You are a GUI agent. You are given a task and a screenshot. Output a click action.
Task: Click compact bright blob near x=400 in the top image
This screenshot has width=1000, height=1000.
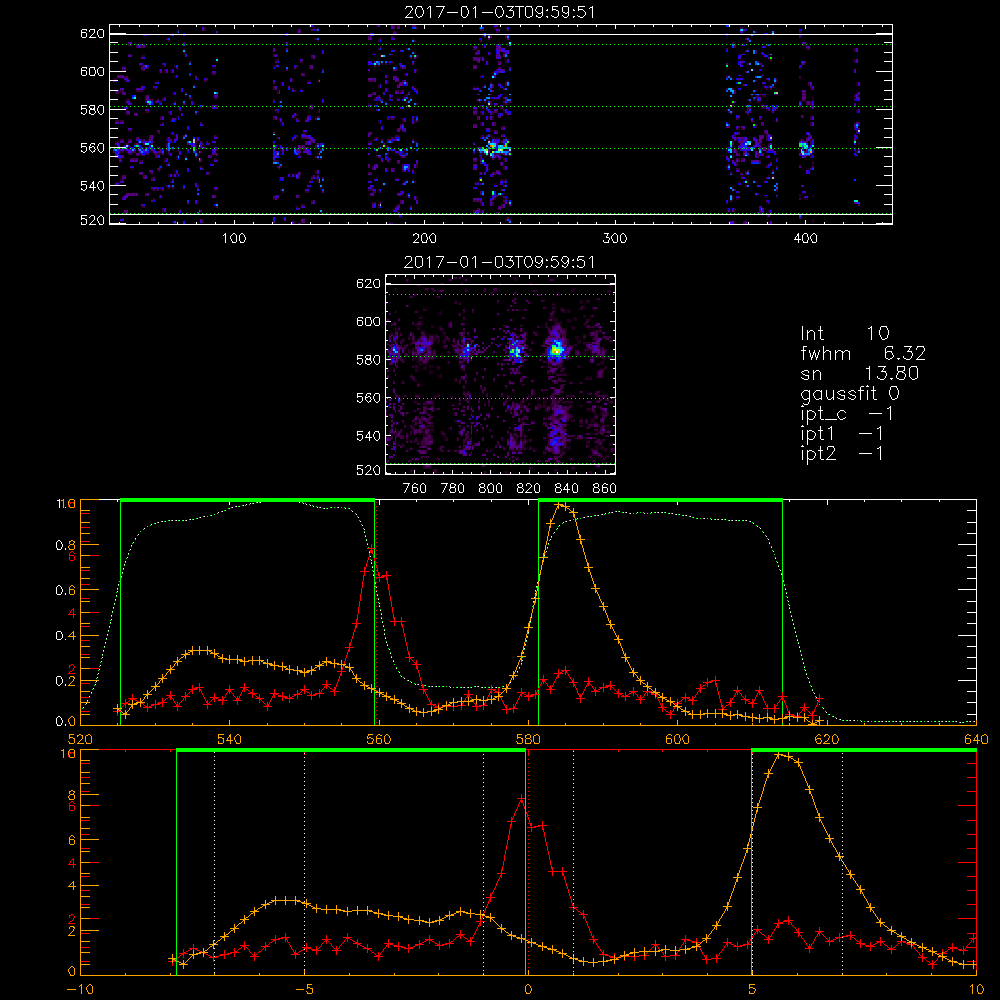[x=805, y=149]
